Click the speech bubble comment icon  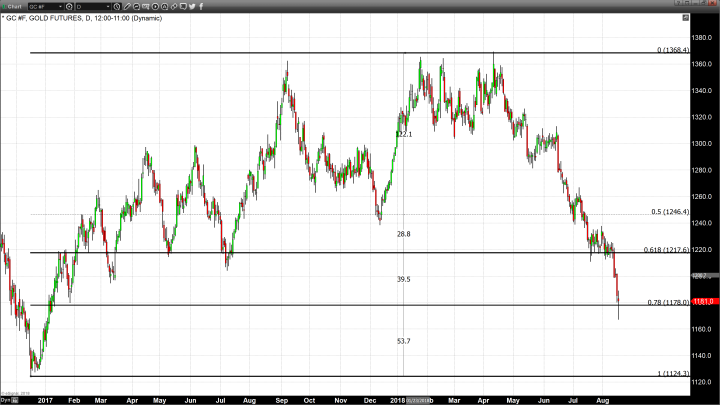coord(183,6)
